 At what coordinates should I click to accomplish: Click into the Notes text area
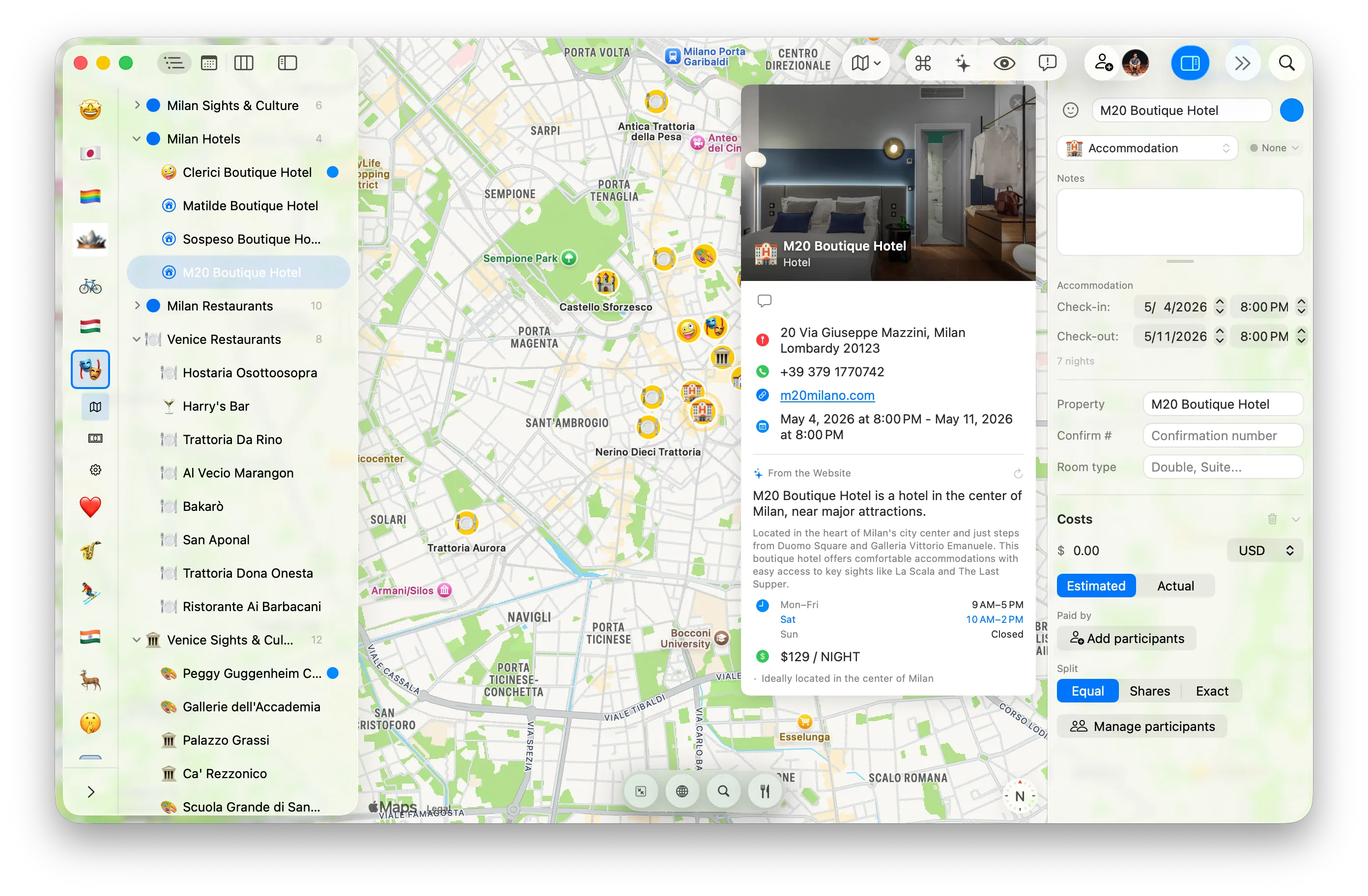click(1179, 222)
